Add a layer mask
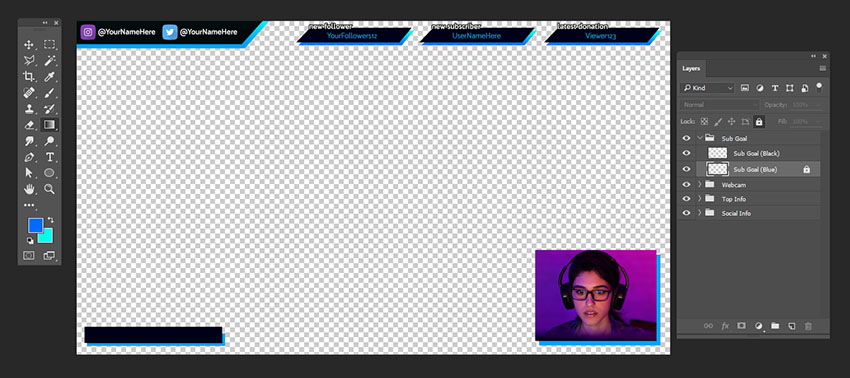This screenshot has height=378, width=850. coord(742,326)
